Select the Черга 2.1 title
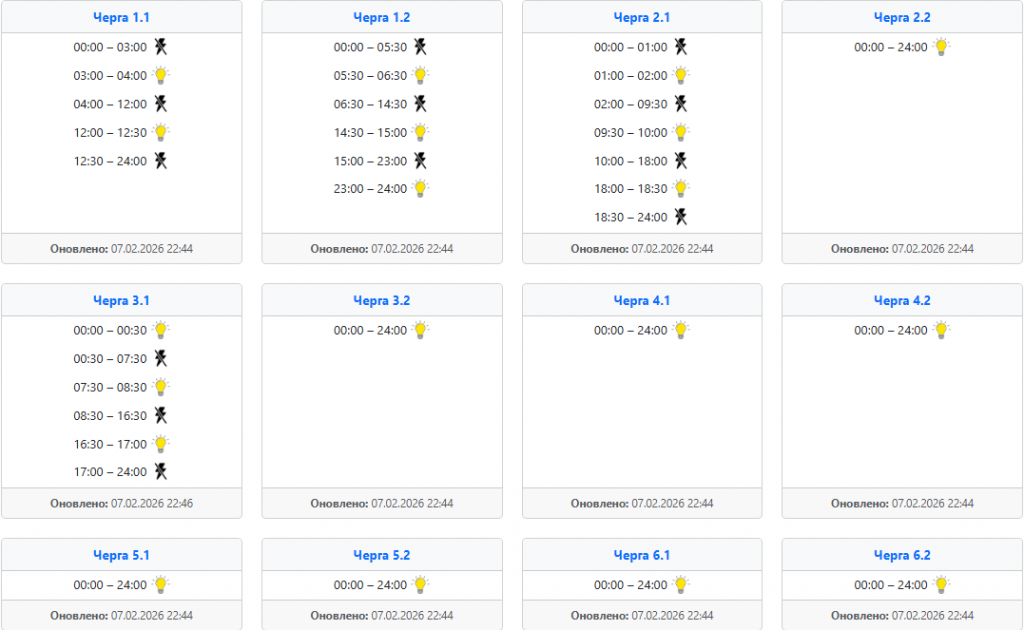Viewport: 1024px width, 630px height. [x=642, y=17]
